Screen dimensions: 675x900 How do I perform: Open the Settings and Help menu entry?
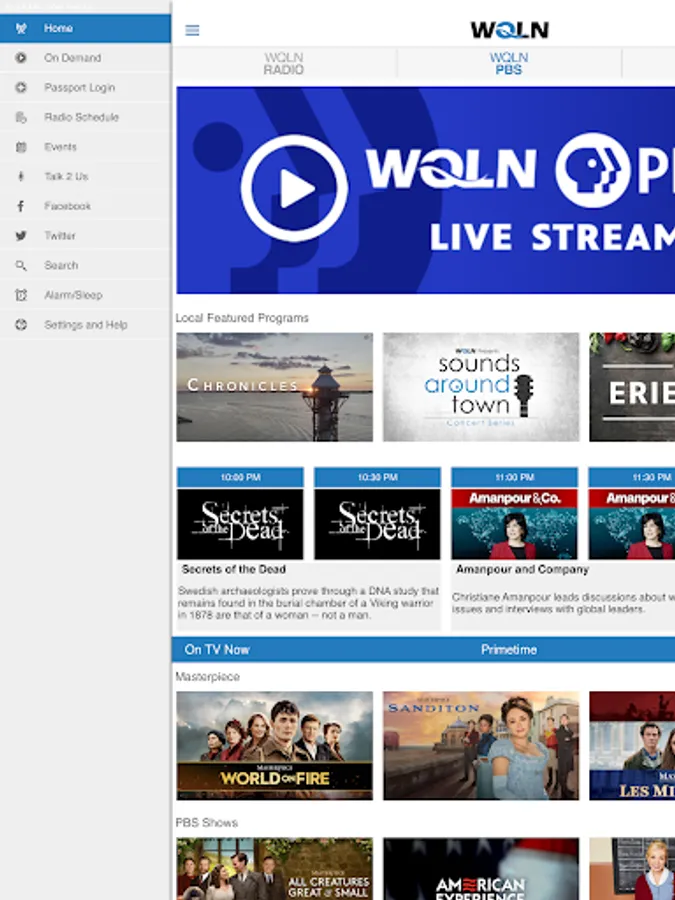[x=86, y=325]
